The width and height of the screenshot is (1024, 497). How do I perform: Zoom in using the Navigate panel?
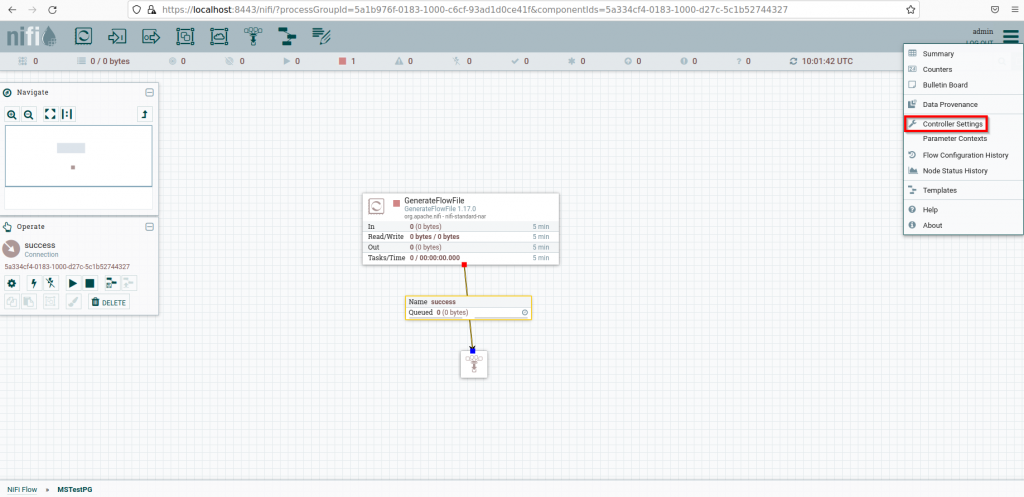12,114
